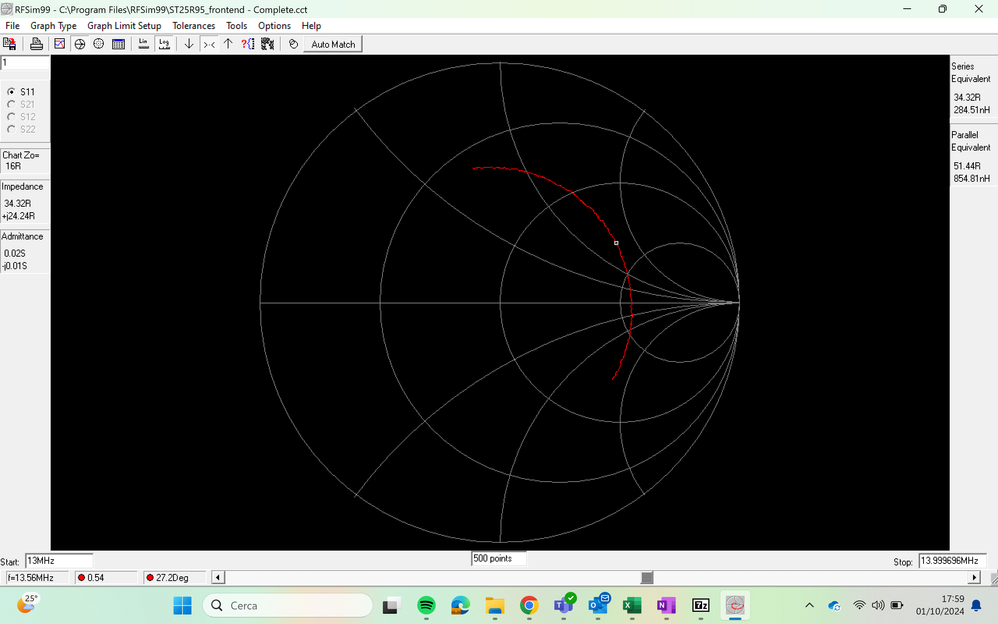
Task: Select the Smith chart display icon
Action: point(80,44)
